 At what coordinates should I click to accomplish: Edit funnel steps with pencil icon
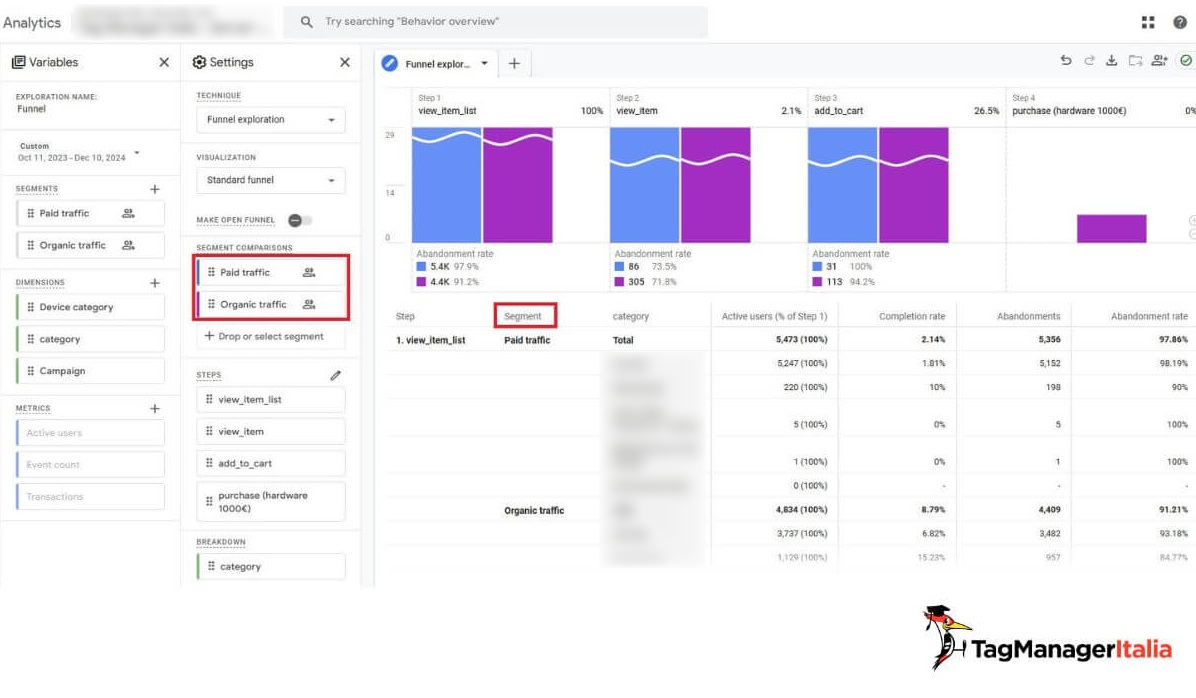336,375
